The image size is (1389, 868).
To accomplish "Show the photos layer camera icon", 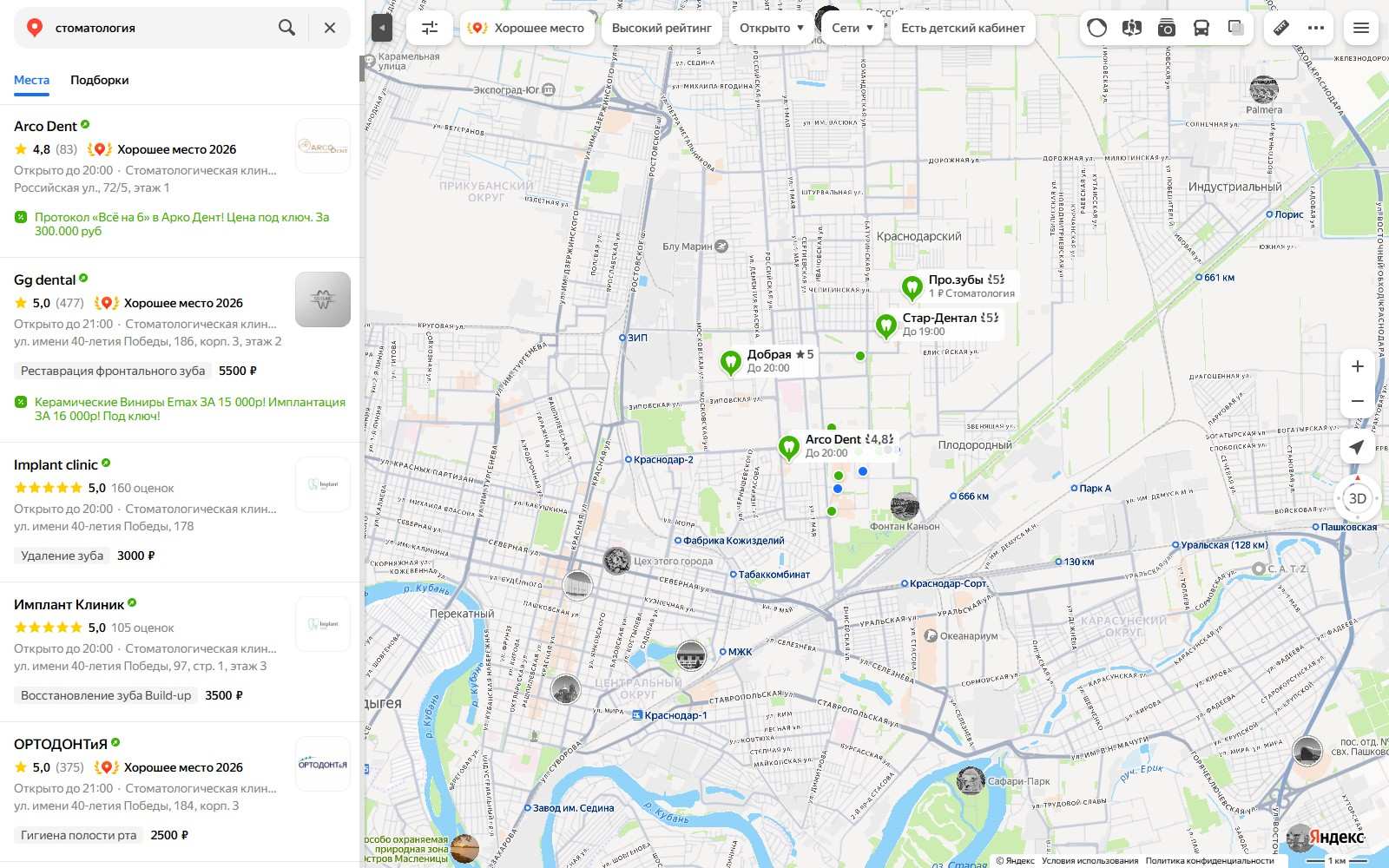I will coord(1166,28).
